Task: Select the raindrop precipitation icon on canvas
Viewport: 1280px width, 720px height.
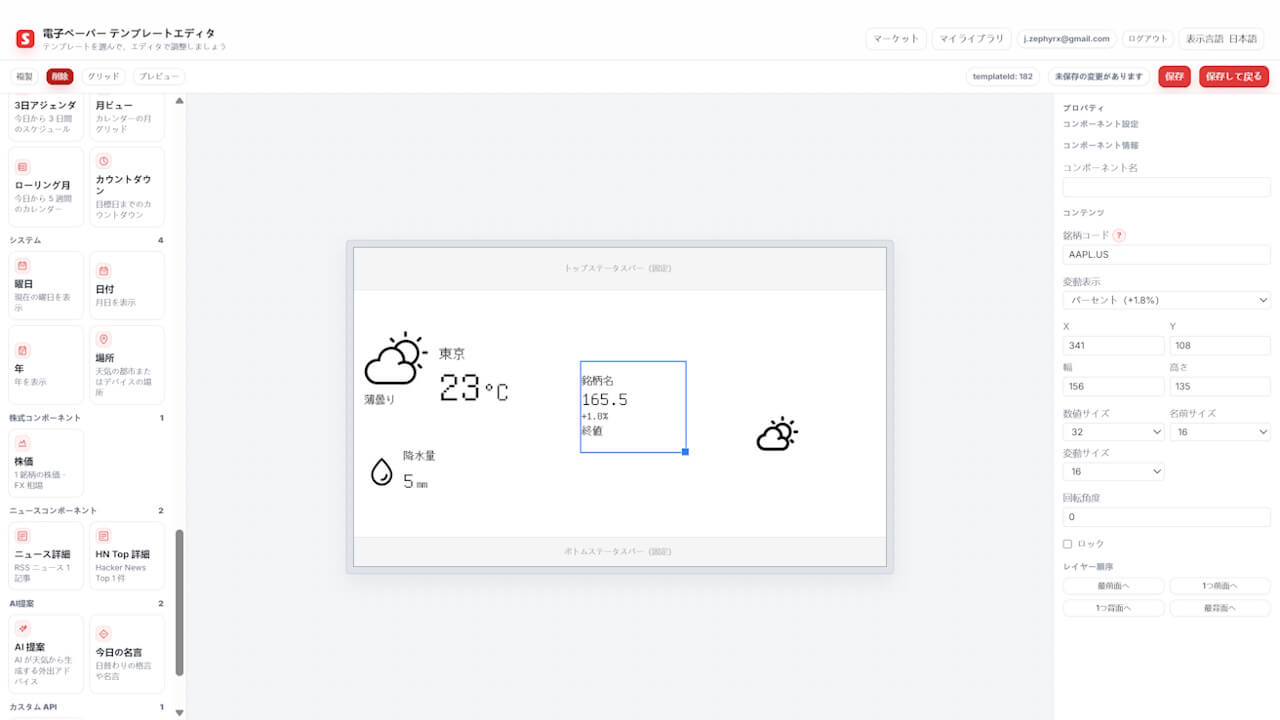Action: click(x=381, y=471)
